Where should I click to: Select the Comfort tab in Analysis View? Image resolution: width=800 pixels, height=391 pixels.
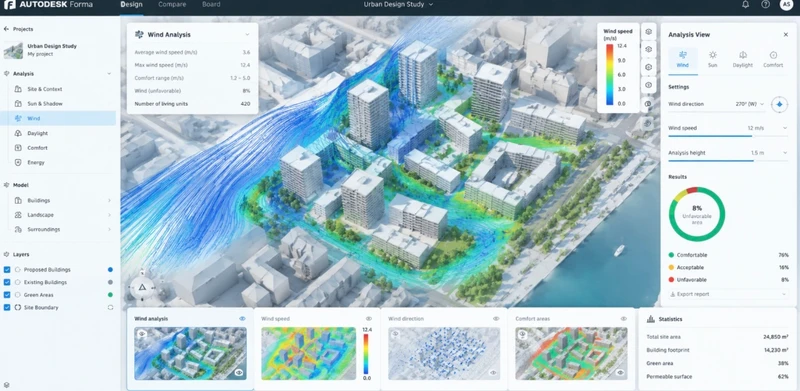click(x=773, y=60)
